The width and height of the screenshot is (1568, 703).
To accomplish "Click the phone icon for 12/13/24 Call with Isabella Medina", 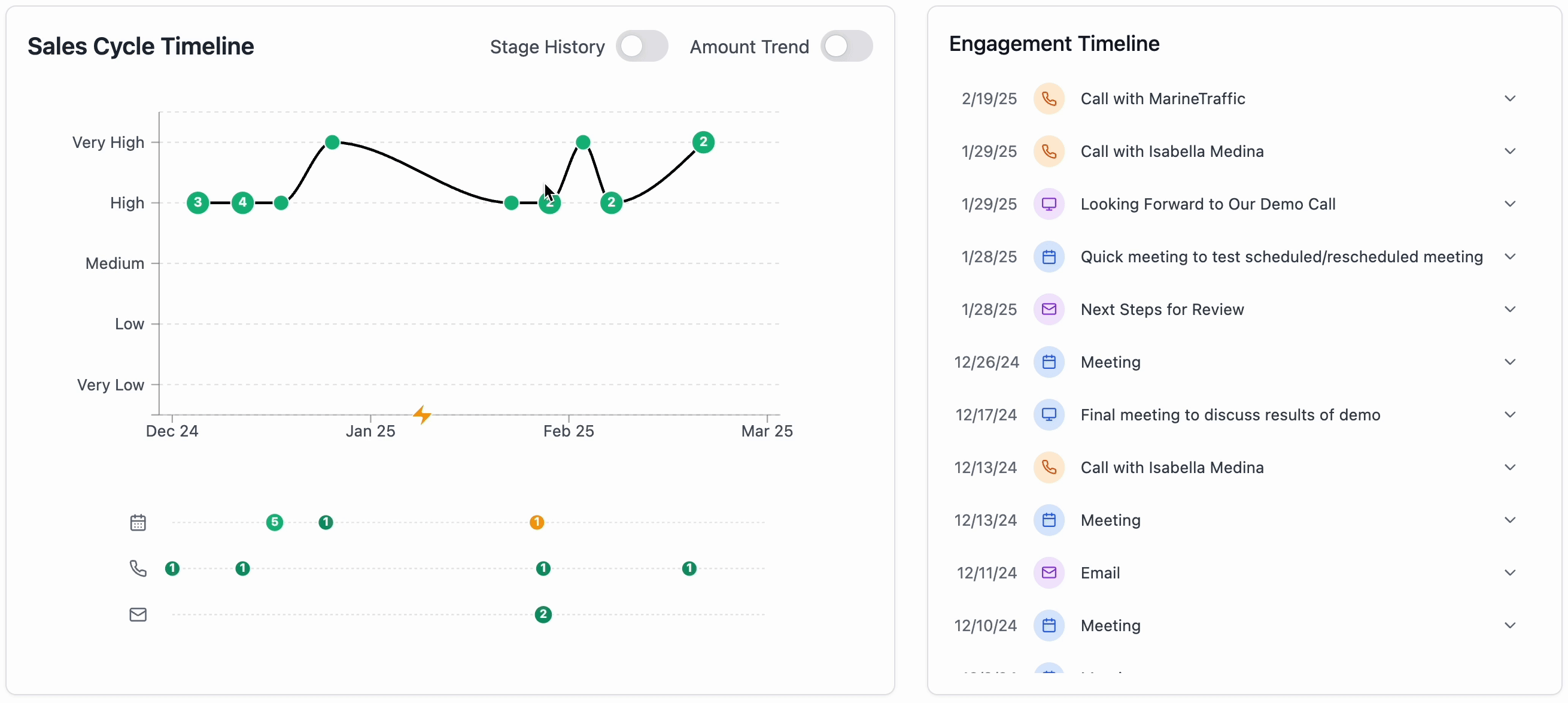I will point(1048,467).
